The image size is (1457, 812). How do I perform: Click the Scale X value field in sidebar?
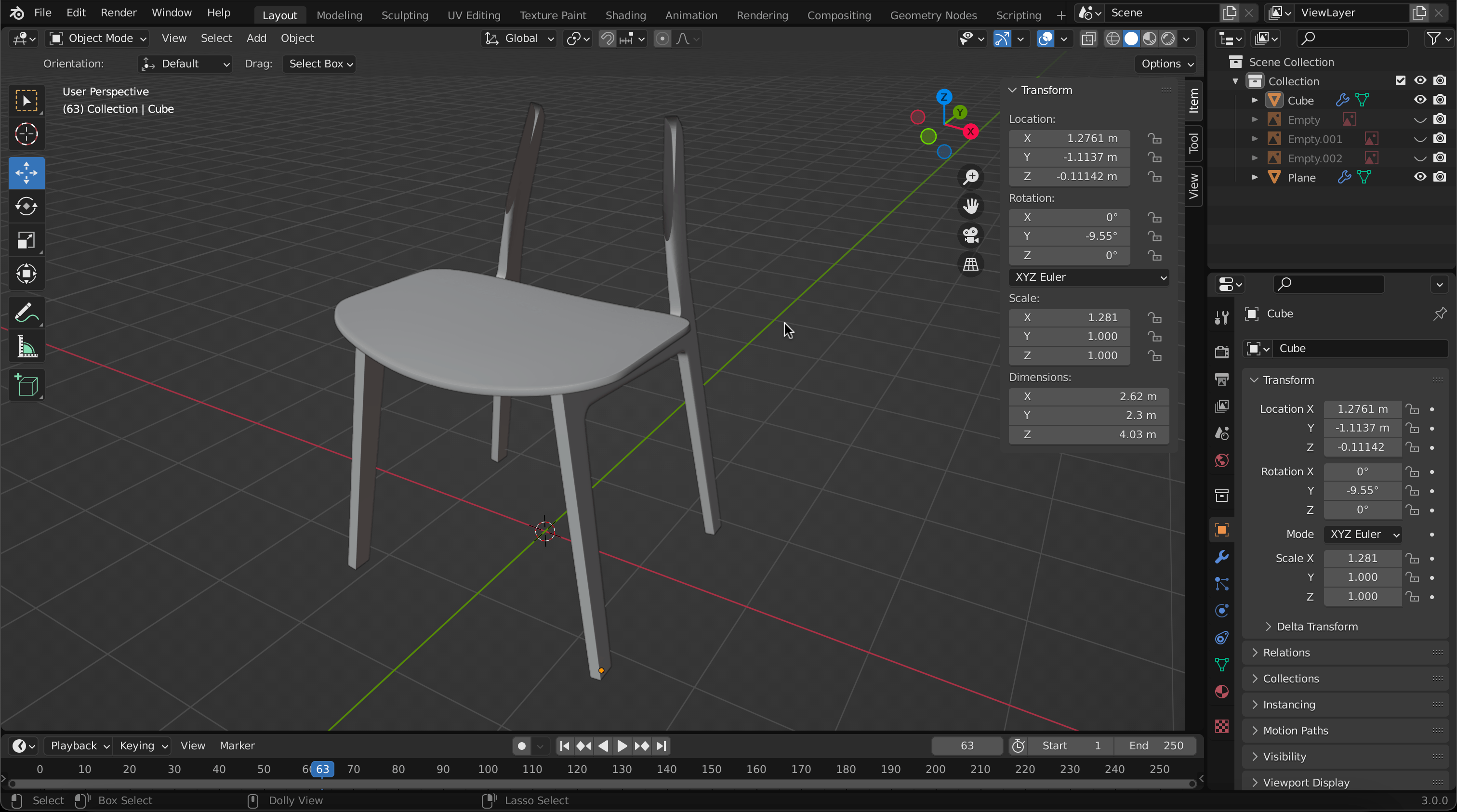pos(1069,318)
